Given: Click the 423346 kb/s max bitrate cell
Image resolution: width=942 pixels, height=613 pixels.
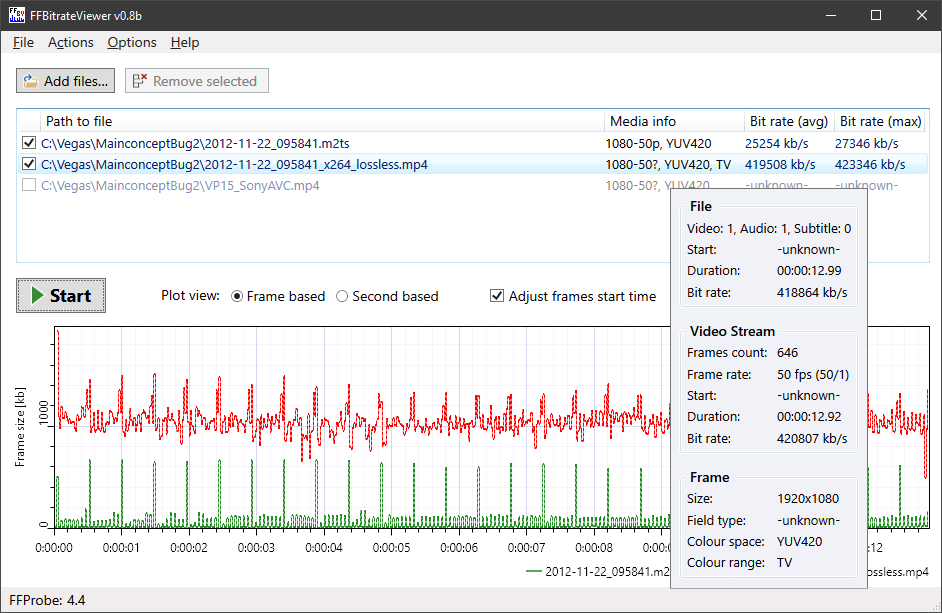Looking at the screenshot, I should pyautogui.click(x=871, y=165).
